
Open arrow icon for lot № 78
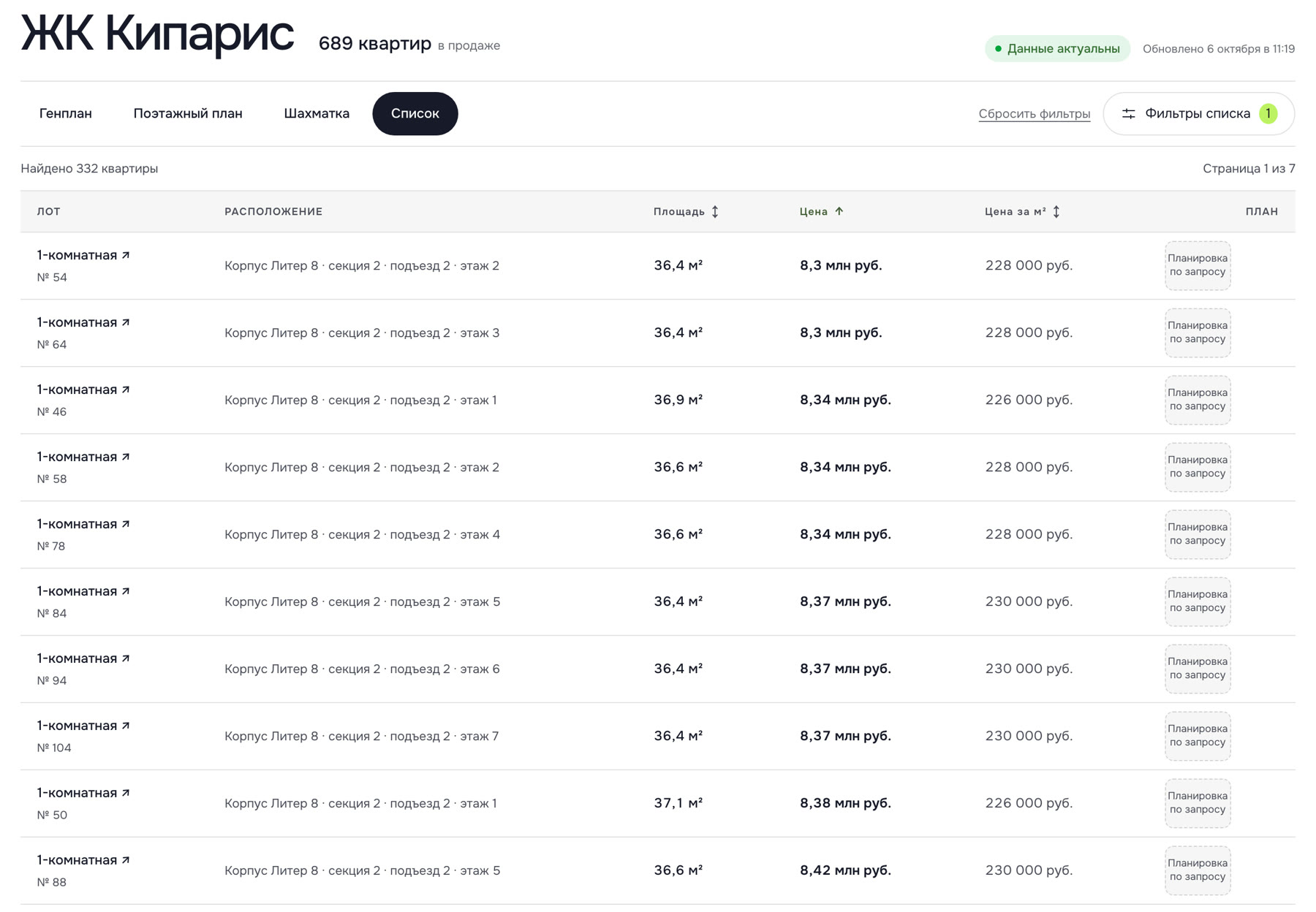(x=126, y=524)
